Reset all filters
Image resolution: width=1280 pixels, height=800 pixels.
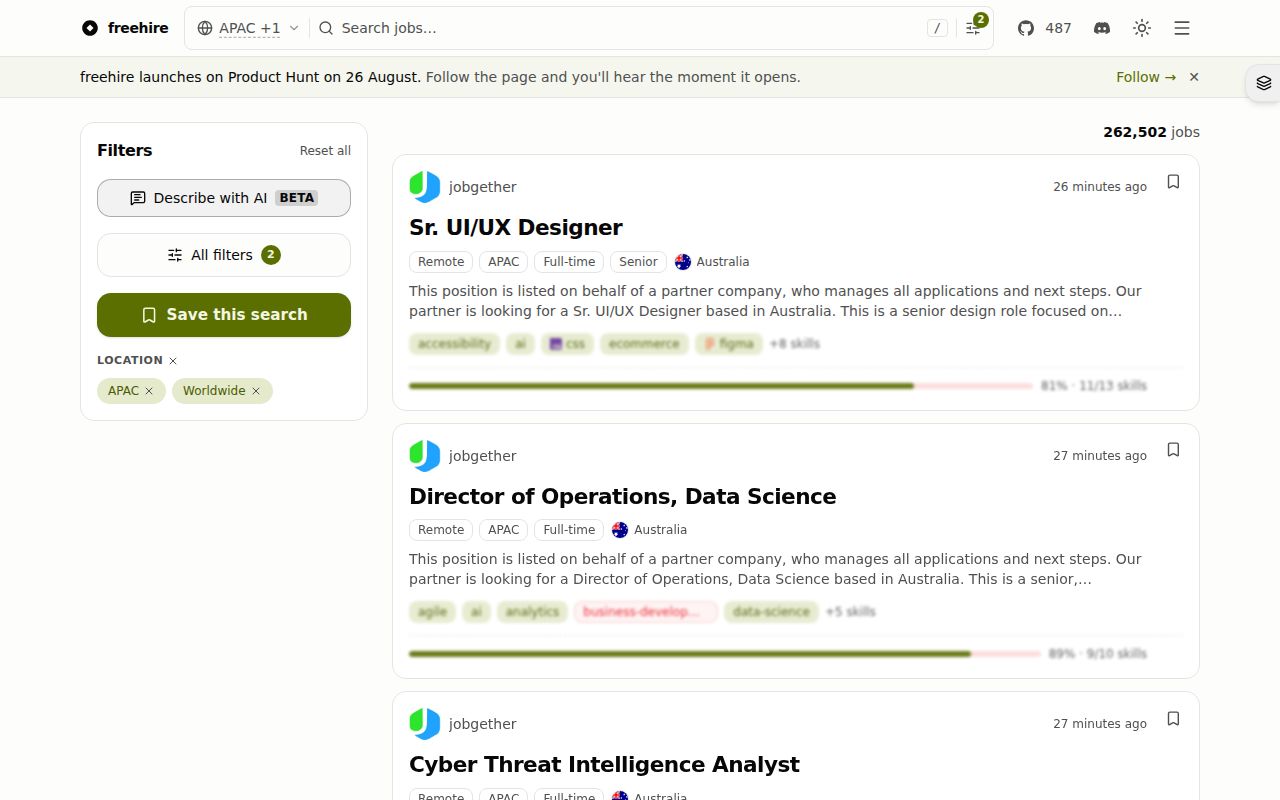point(325,151)
